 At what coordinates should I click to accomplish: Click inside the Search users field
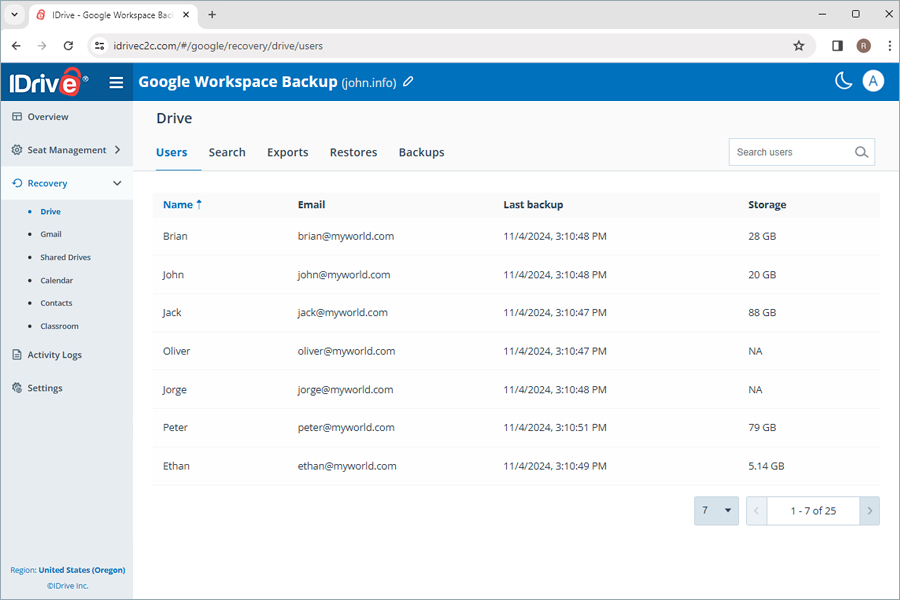790,152
